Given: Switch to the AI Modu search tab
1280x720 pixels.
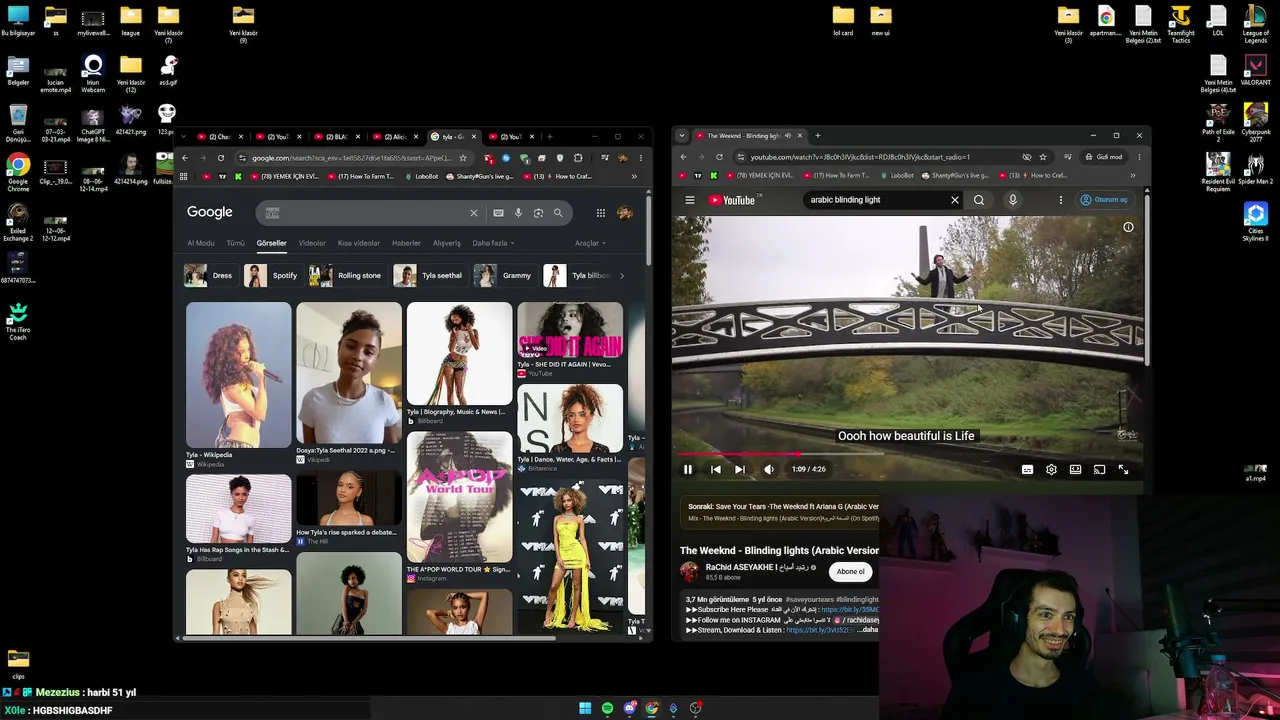Looking at the screenshot, I should click(201, 243).
